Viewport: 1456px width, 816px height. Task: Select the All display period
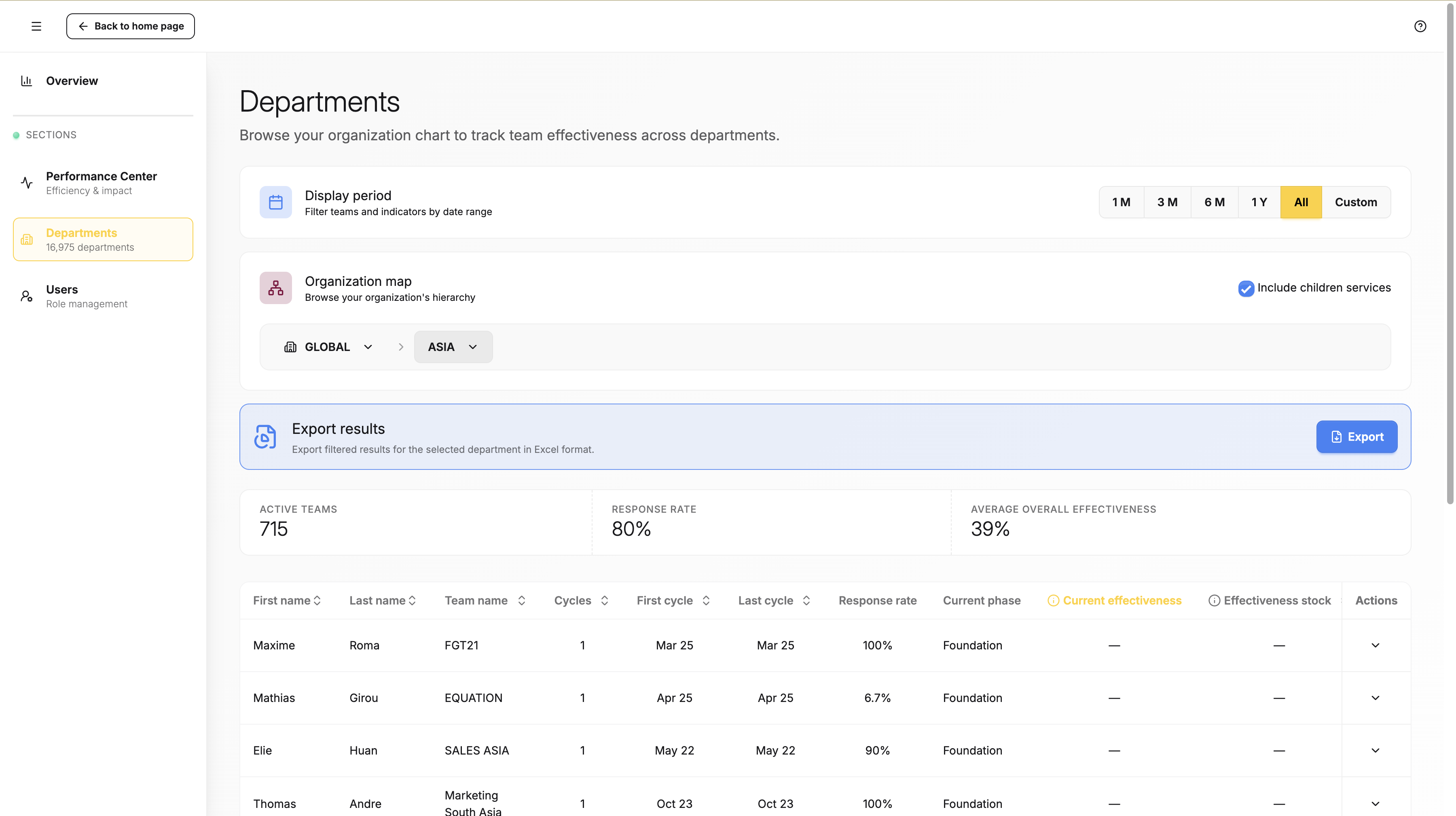(1301, 202)
